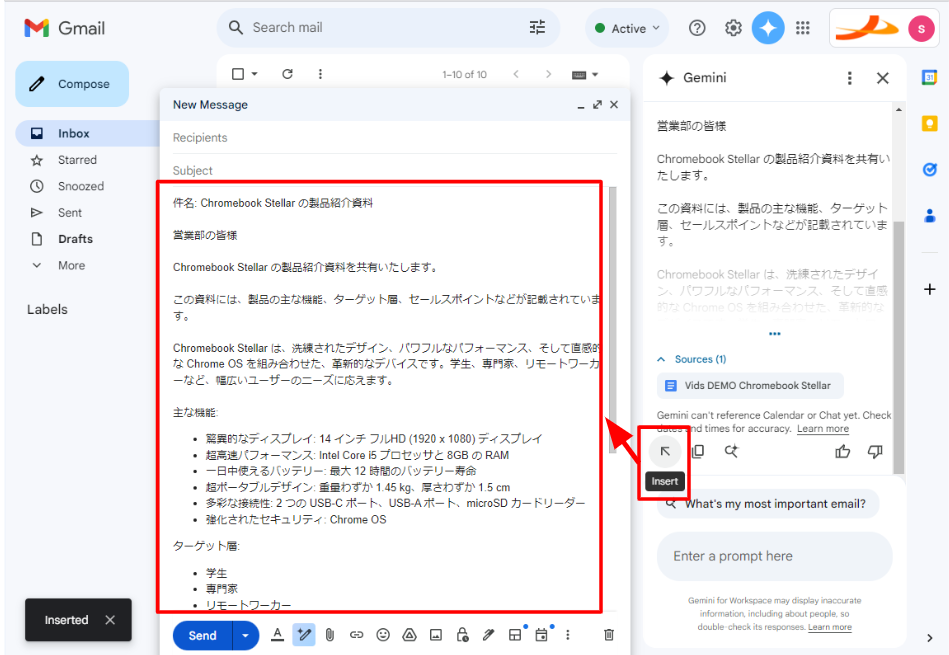
Task: Expand the More folders list
Action: 71,265
